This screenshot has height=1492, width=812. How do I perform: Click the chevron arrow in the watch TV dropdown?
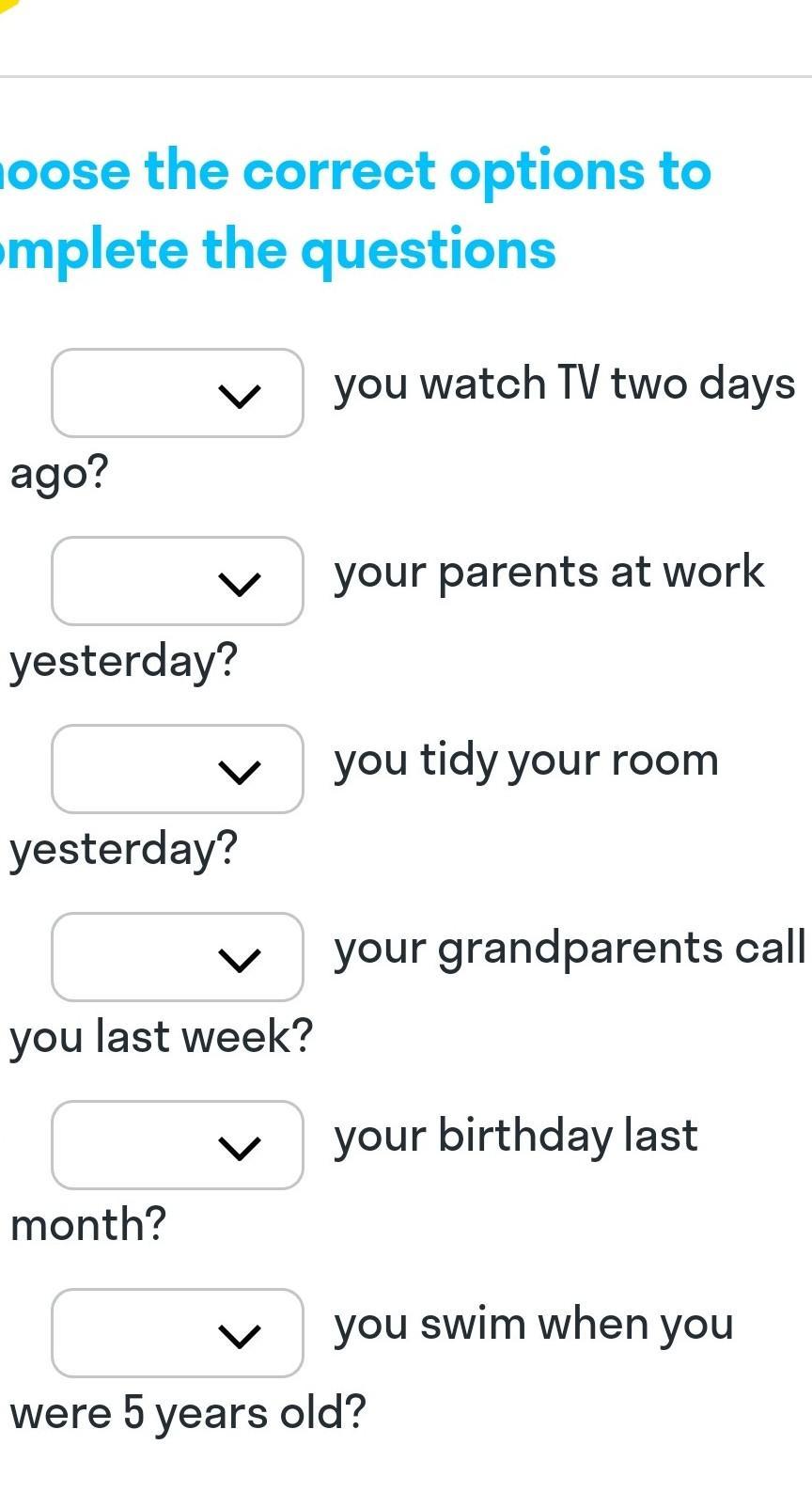pyautogui.click(x=239, y=396)
